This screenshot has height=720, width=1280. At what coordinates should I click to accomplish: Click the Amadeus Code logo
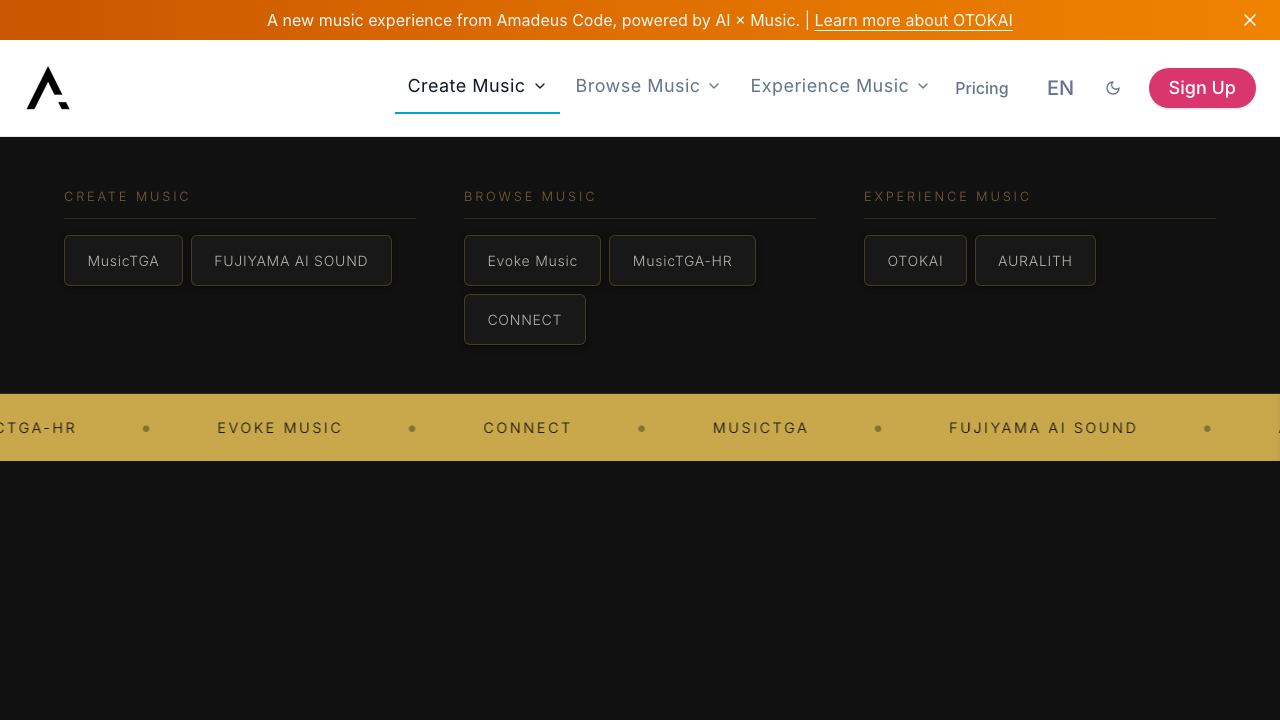[48, 88]
